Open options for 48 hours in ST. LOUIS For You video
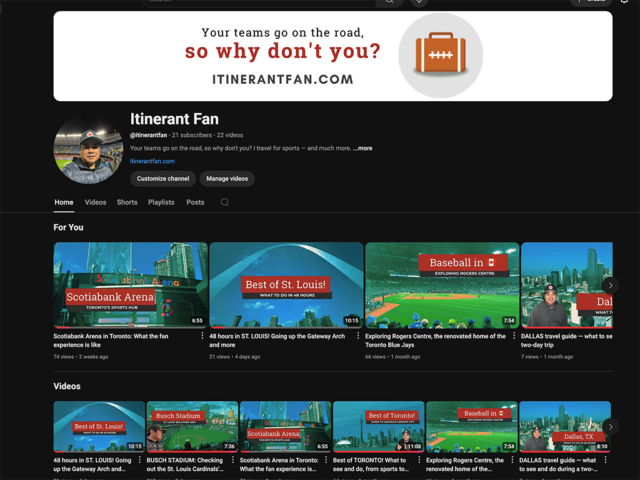 (x=358, y=336)
